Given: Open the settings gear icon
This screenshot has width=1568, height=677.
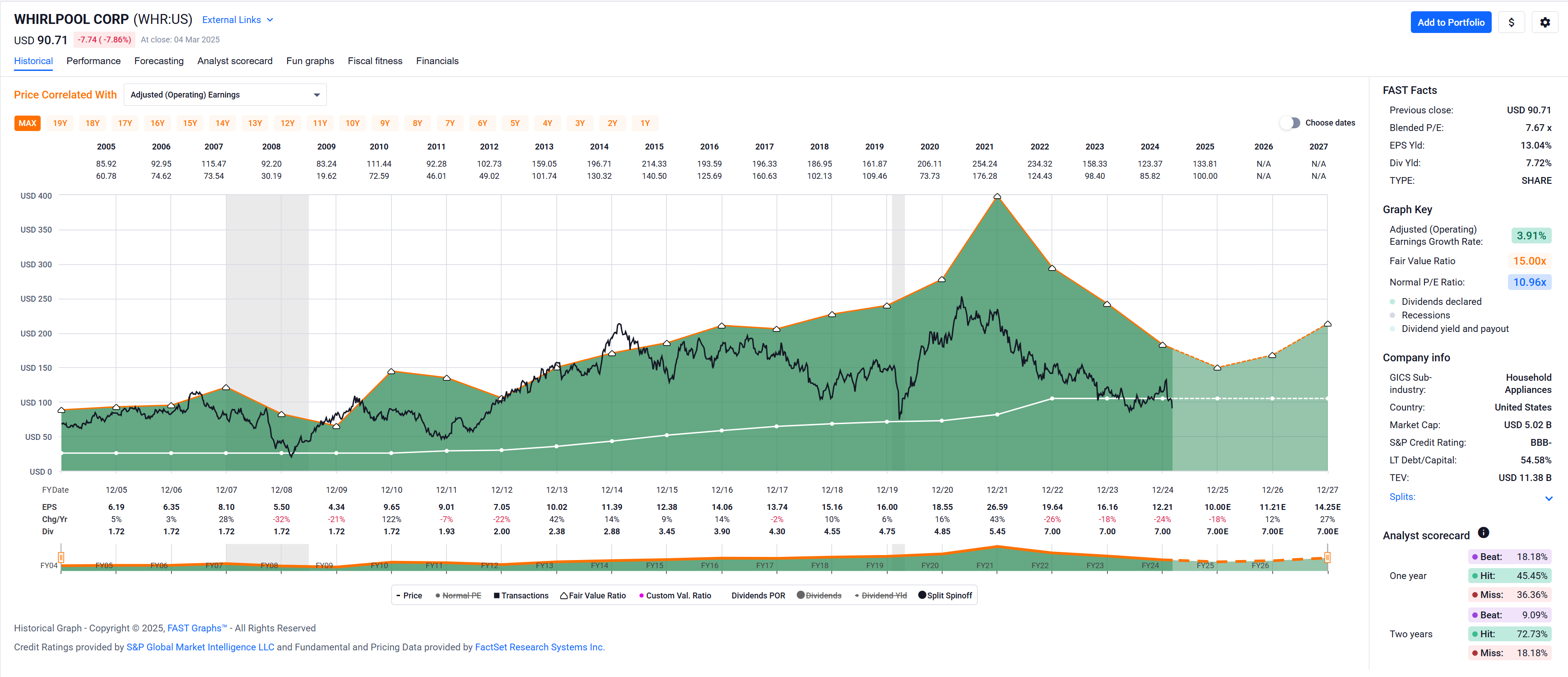Looking at the screenshot, I should (1544, 23).
